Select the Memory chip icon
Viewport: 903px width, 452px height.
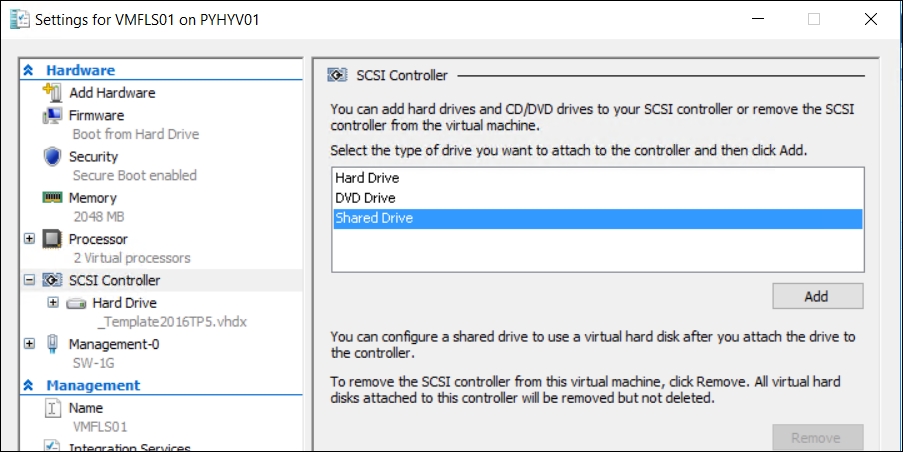point(52,198)
